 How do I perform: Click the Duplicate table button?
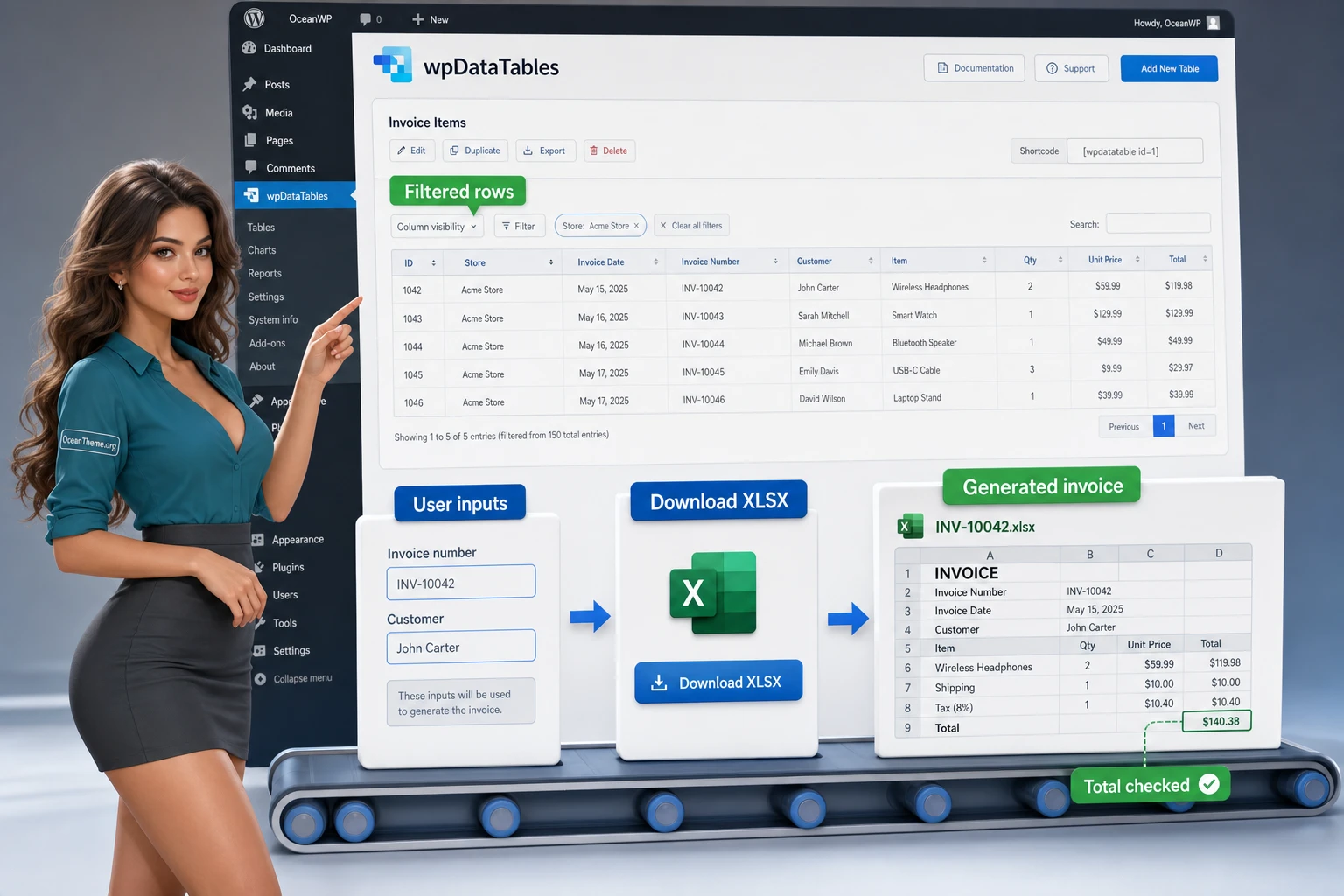(x=475, y=150)
